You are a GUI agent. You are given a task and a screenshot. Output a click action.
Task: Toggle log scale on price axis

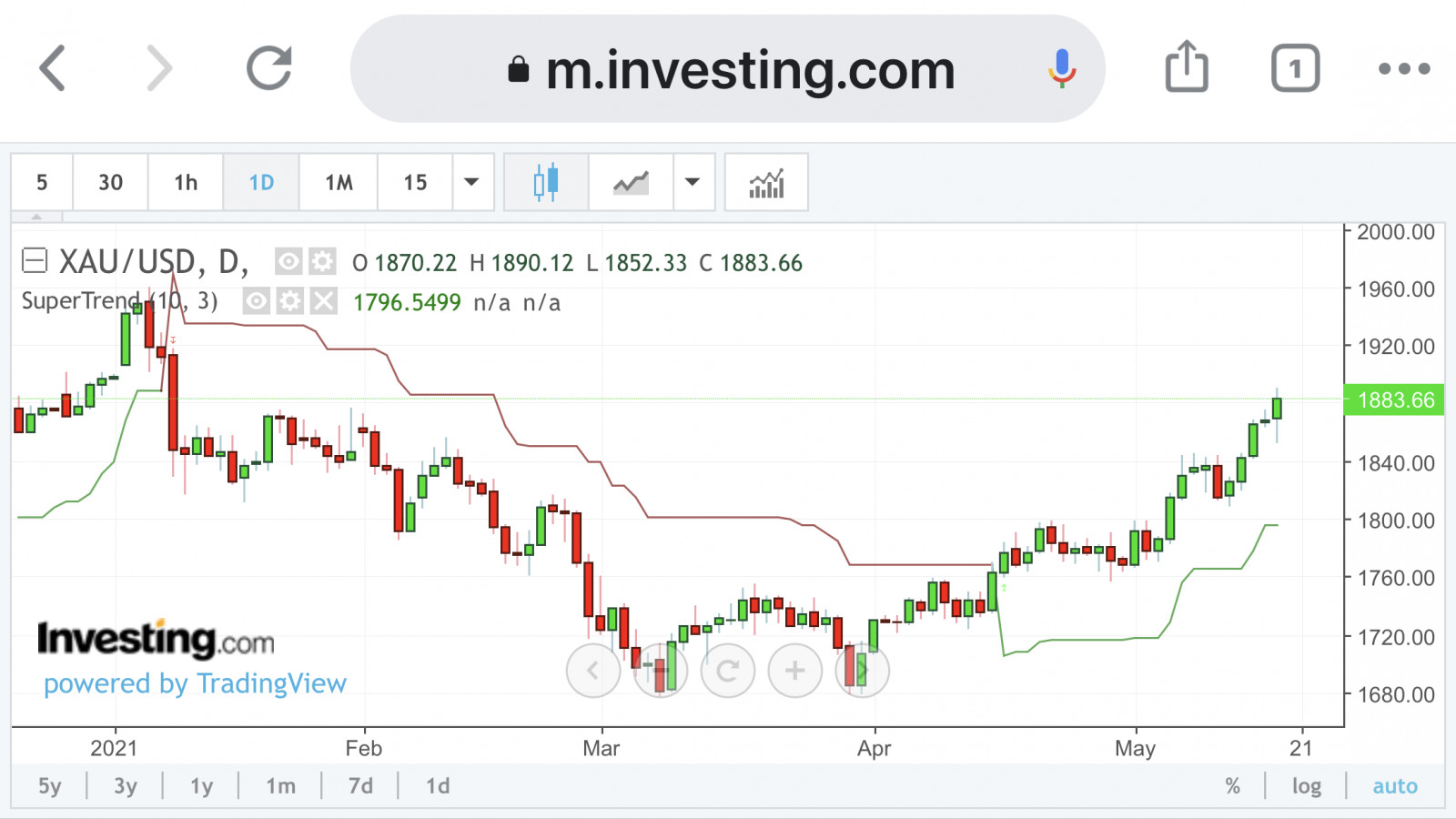click(1306, 786)
